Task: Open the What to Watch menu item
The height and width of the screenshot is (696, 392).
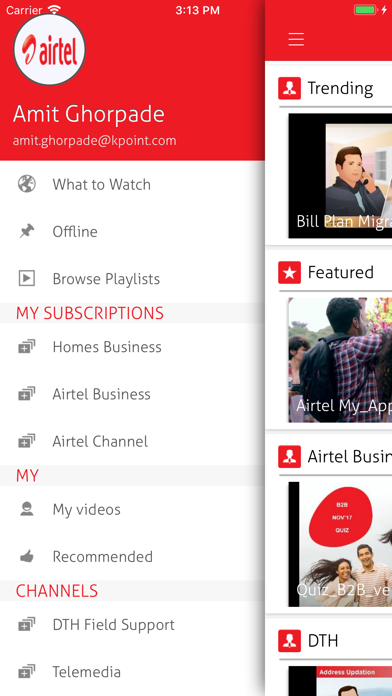Action: tap(132, 184)
